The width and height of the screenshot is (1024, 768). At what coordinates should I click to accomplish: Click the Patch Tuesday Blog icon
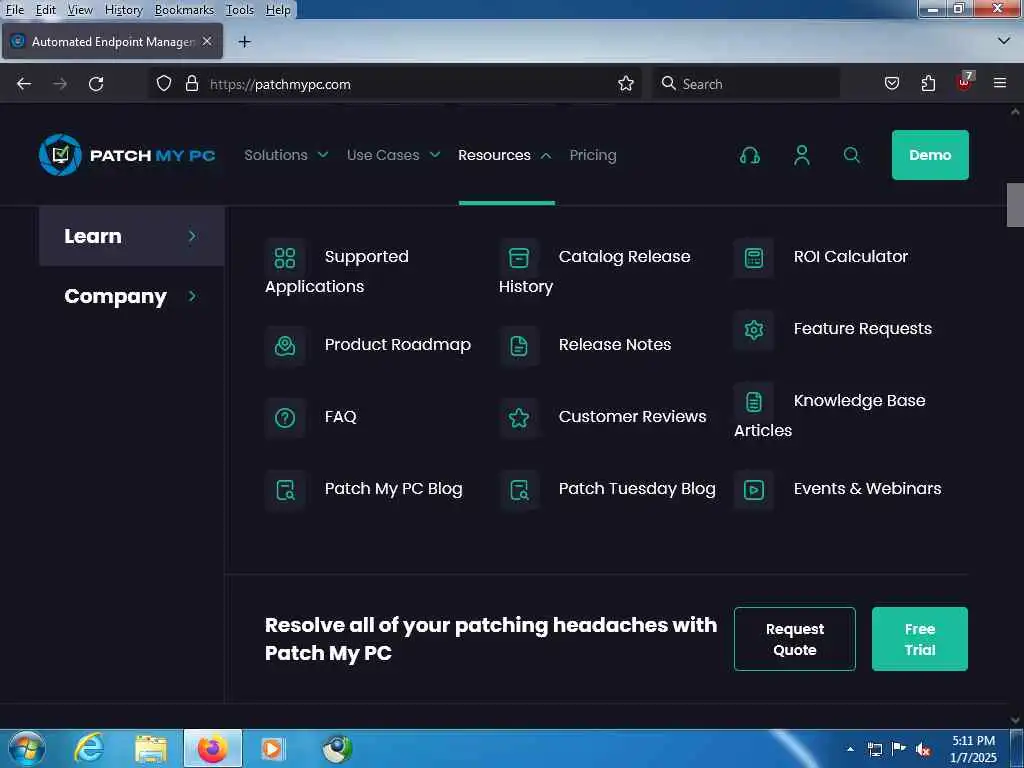coord(519,490)
